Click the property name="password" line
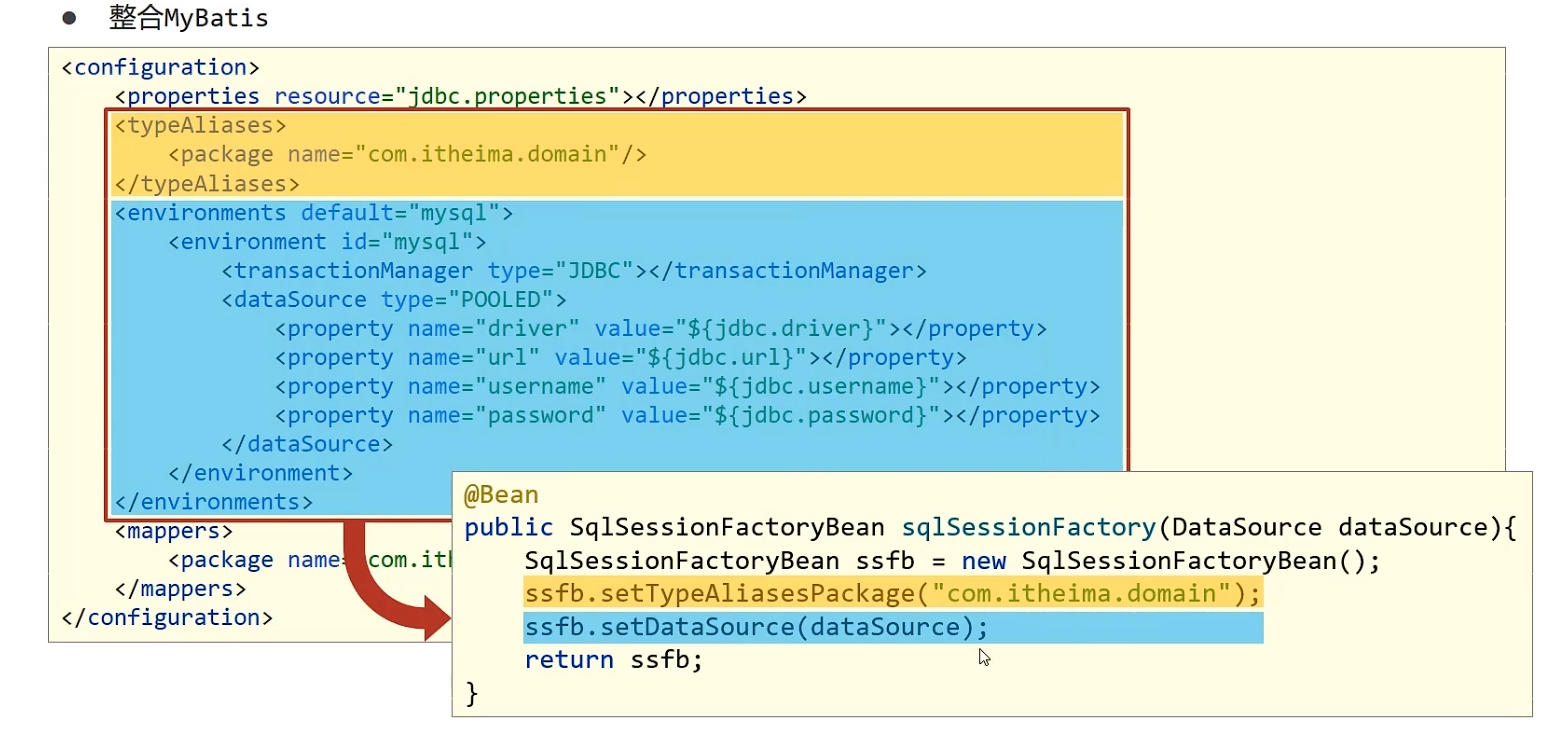Image resolution: width=1557 pixels, height=729 pixels. tap(688, 416)
